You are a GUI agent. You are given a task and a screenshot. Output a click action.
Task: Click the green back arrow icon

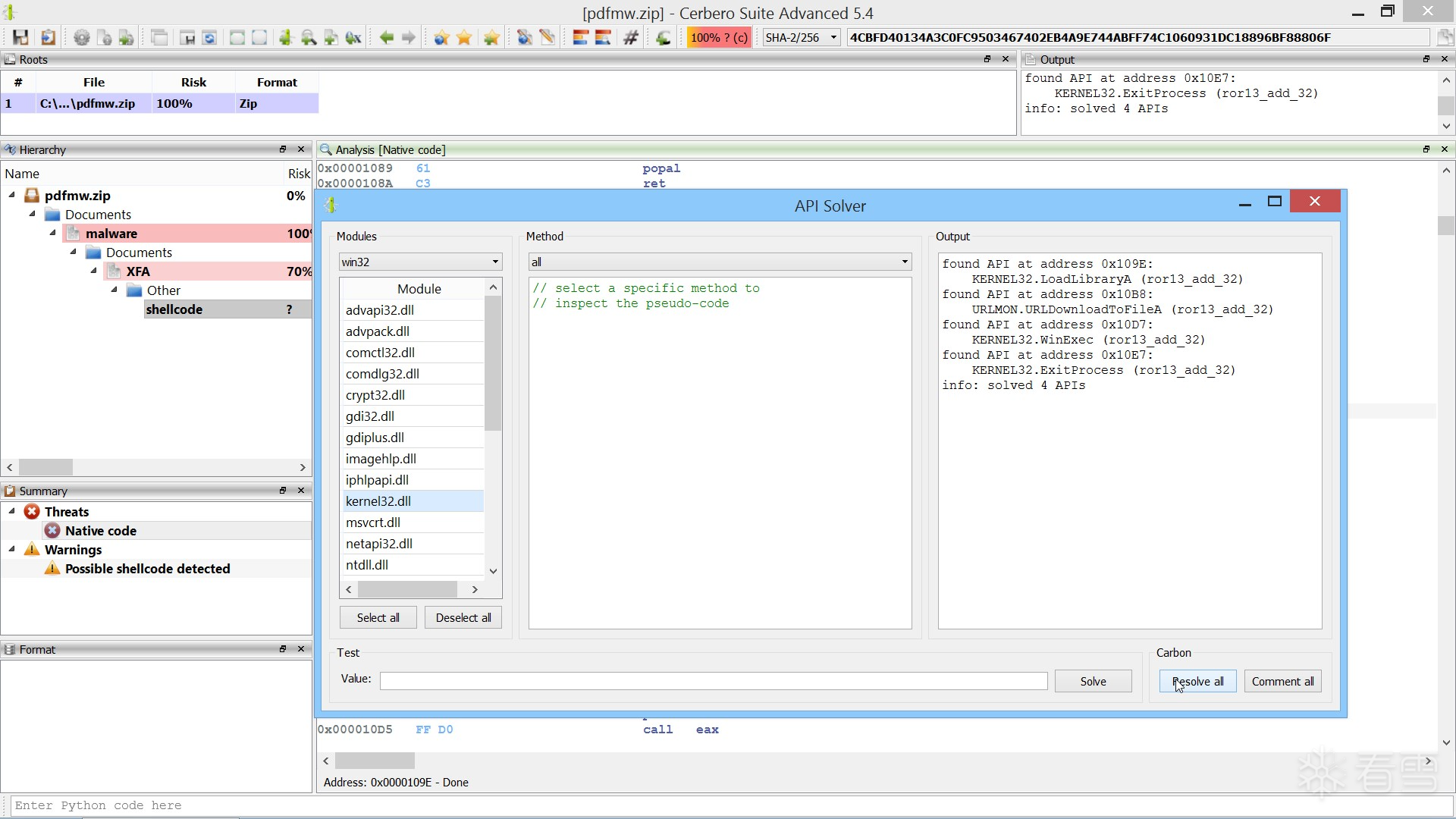click(386, 37)
